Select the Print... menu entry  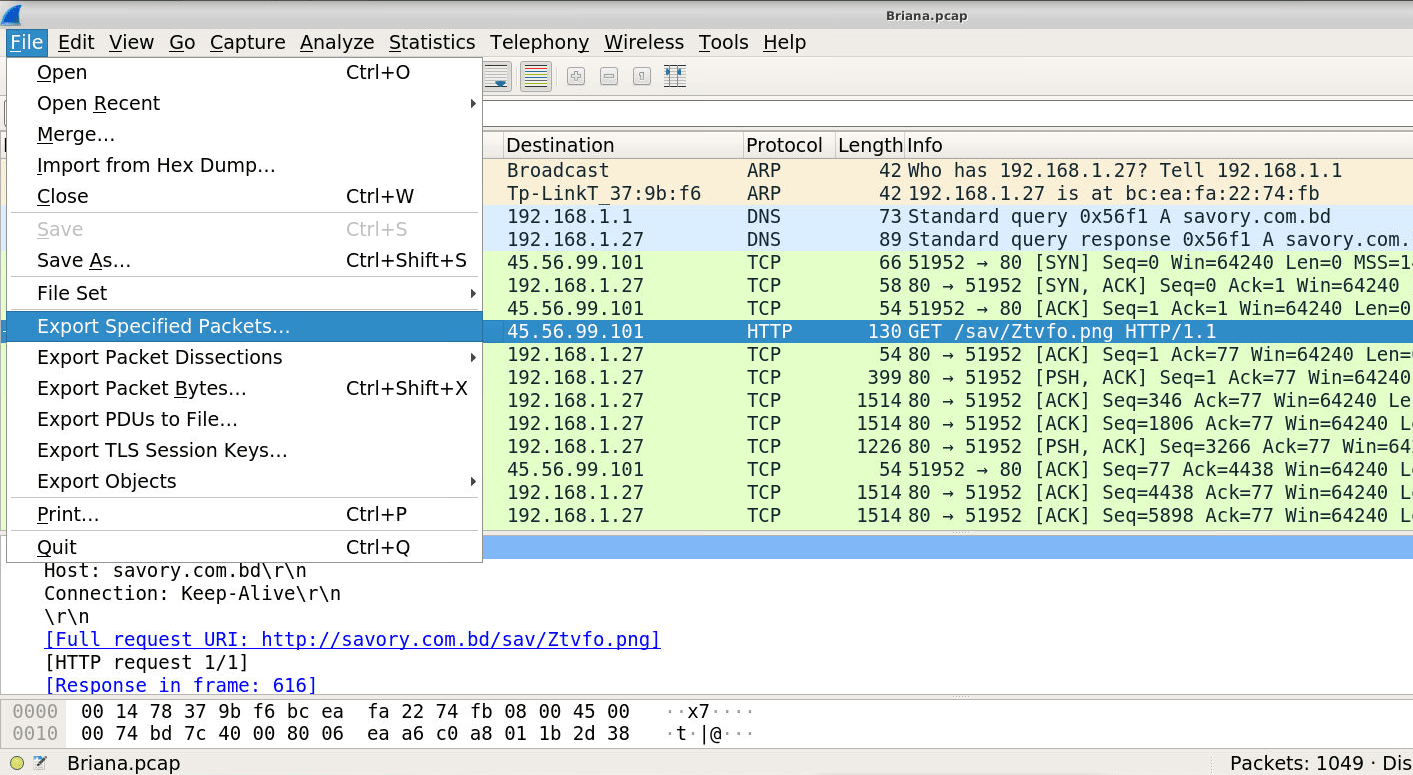(x=244, y=514)
